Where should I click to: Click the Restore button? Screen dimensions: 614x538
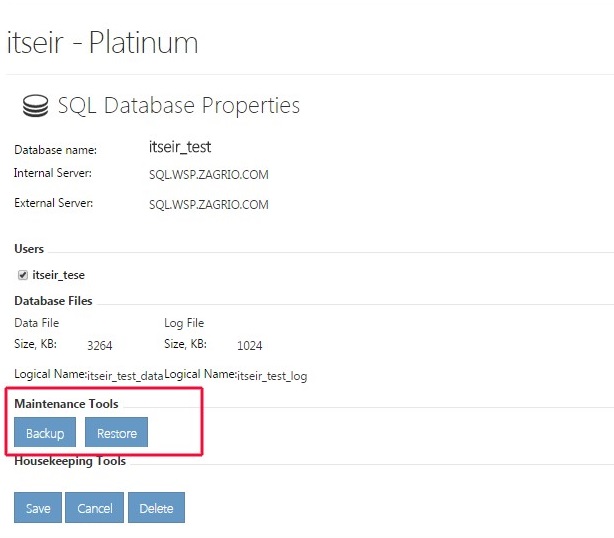[x=116, y=432]
